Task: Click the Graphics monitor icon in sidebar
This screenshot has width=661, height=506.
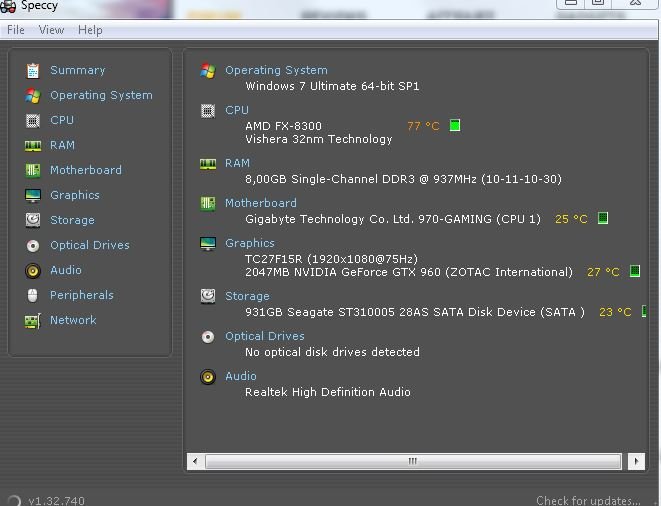Action: 33,196
